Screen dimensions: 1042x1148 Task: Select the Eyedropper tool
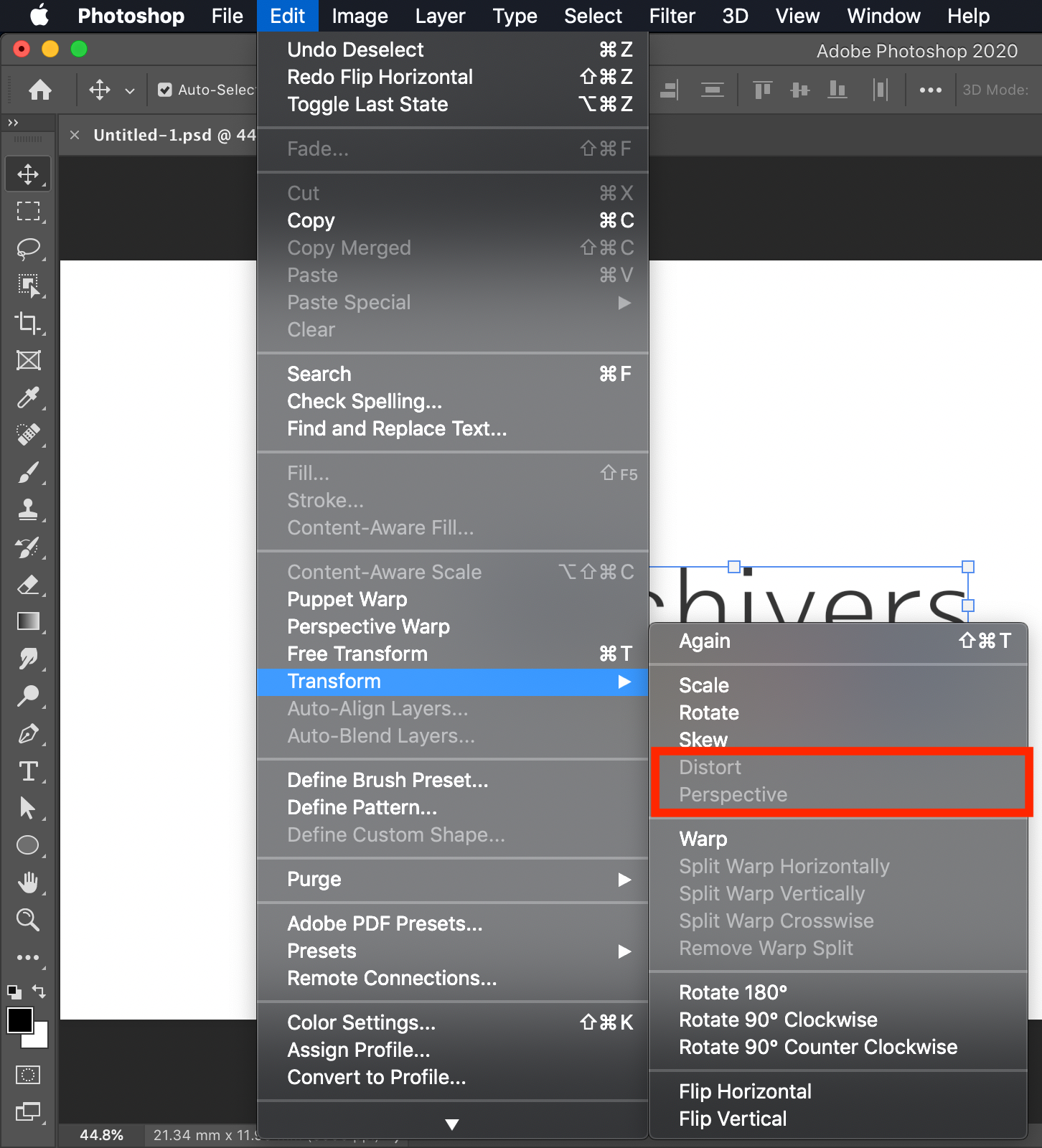click(28, 397)
